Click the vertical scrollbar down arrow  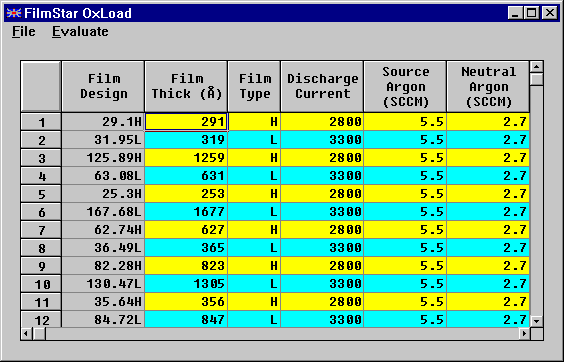[x=536, y=321]
